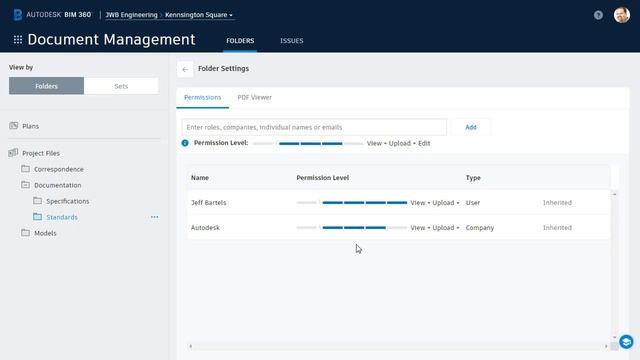The width and height of the screenshot is (640, 360).
Task: Click the vertical scrollbar down arrow
Action: pos(615,337)
